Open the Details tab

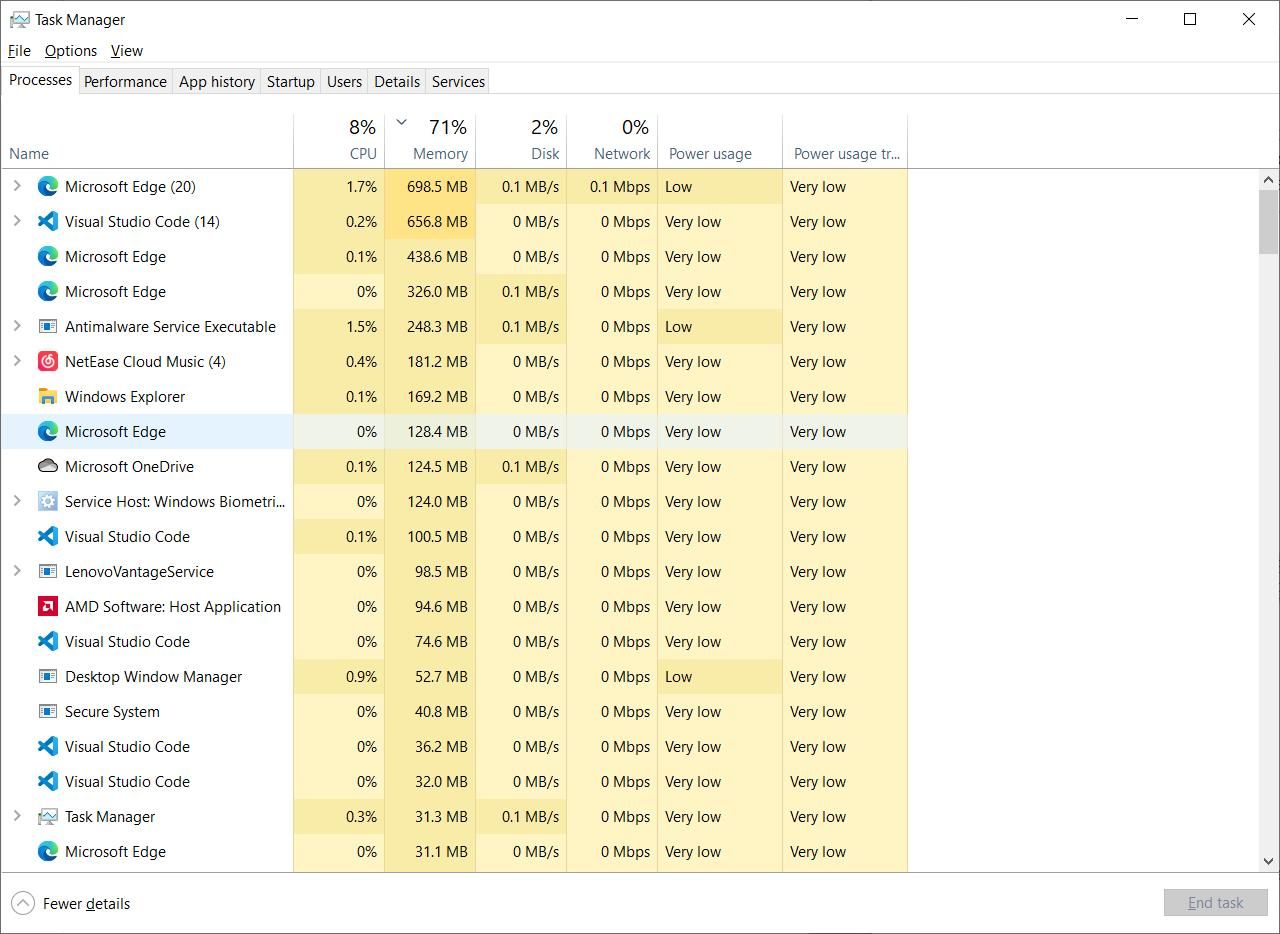[x=397, y=81]
